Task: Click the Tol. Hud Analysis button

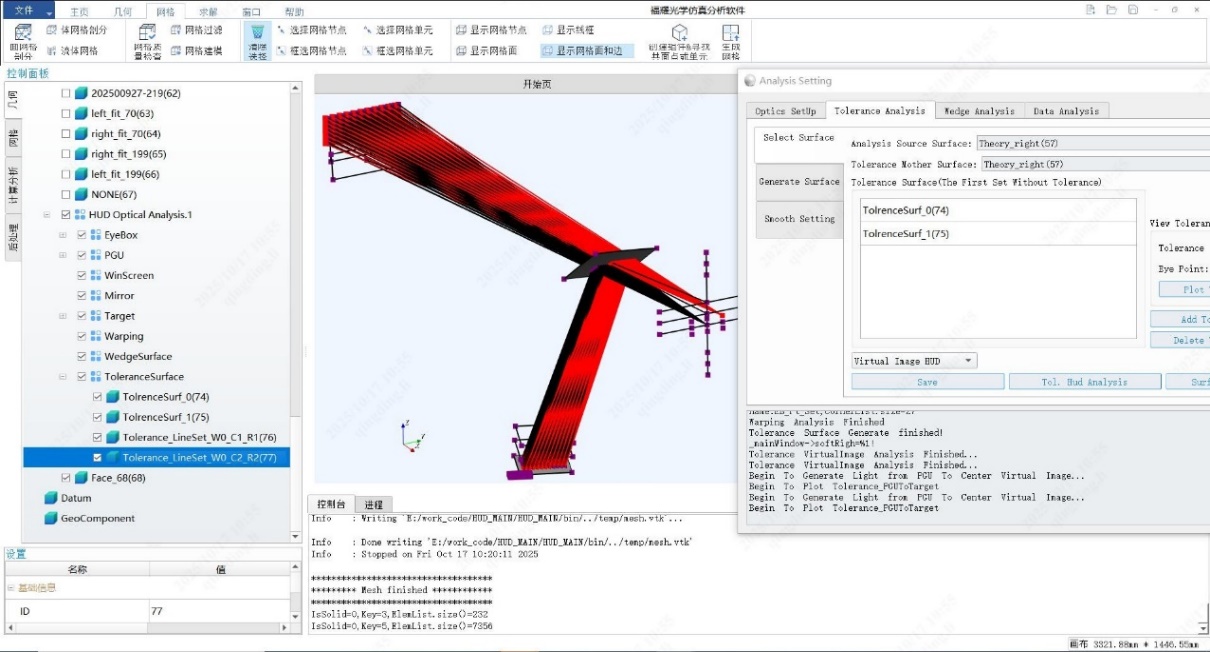Action: click(x=1085, y=382)
